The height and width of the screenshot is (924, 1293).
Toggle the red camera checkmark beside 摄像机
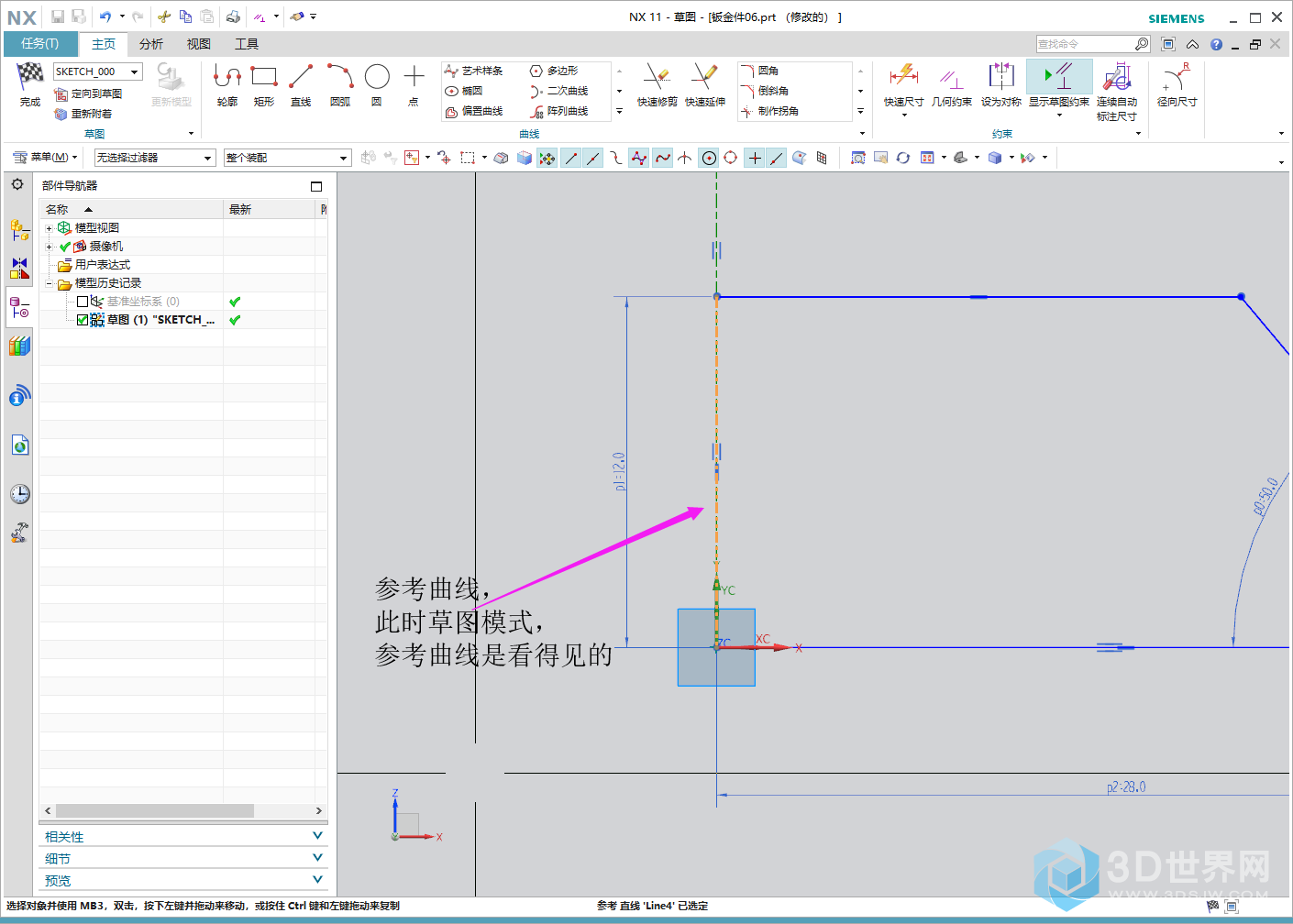point(65,247)
